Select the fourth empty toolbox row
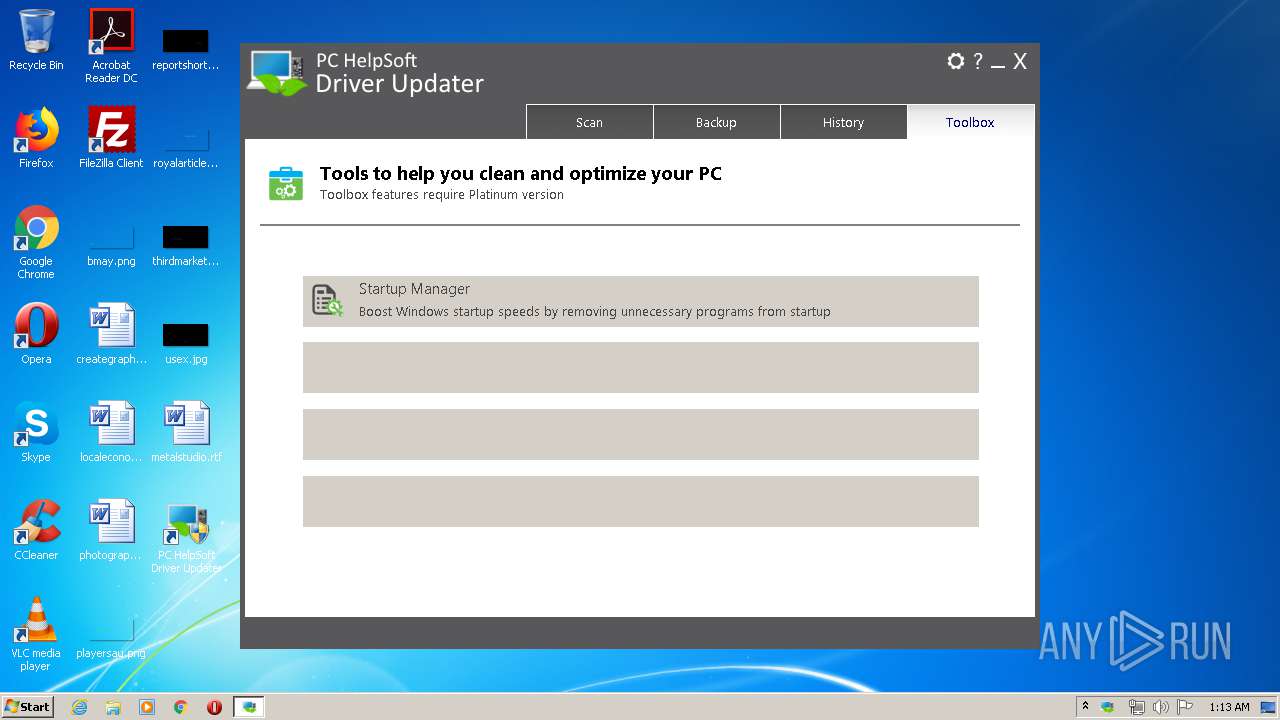The width and height of the screenshot is (1280, 720). pos(641,501)
